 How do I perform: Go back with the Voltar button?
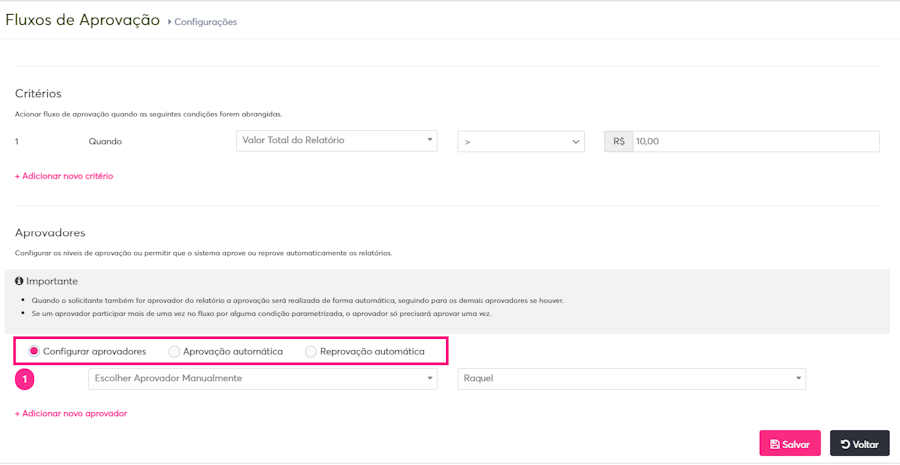859,444
